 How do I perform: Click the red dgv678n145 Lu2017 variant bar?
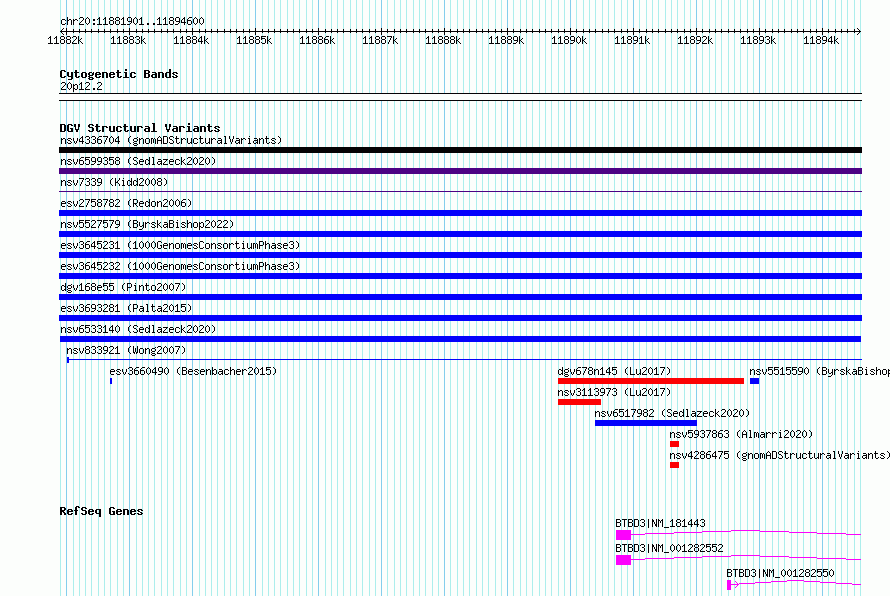(x=650, y=381)
